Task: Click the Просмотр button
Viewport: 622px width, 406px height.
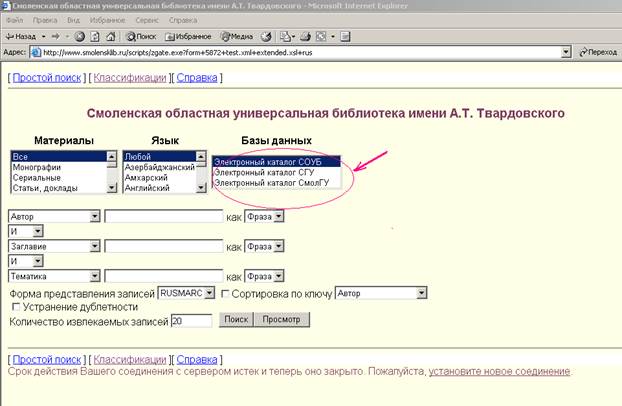Action: pos(281,319)
